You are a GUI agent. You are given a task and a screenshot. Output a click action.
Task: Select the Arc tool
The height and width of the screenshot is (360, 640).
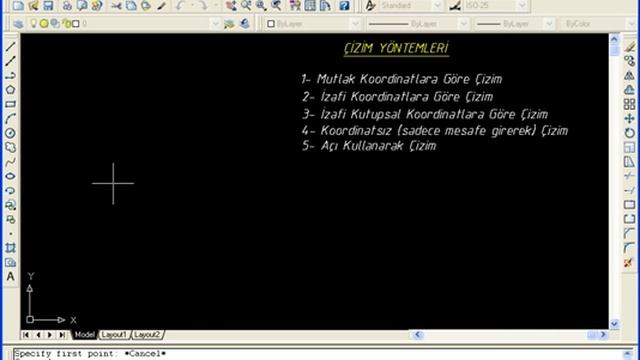click(x=10, y=118)
